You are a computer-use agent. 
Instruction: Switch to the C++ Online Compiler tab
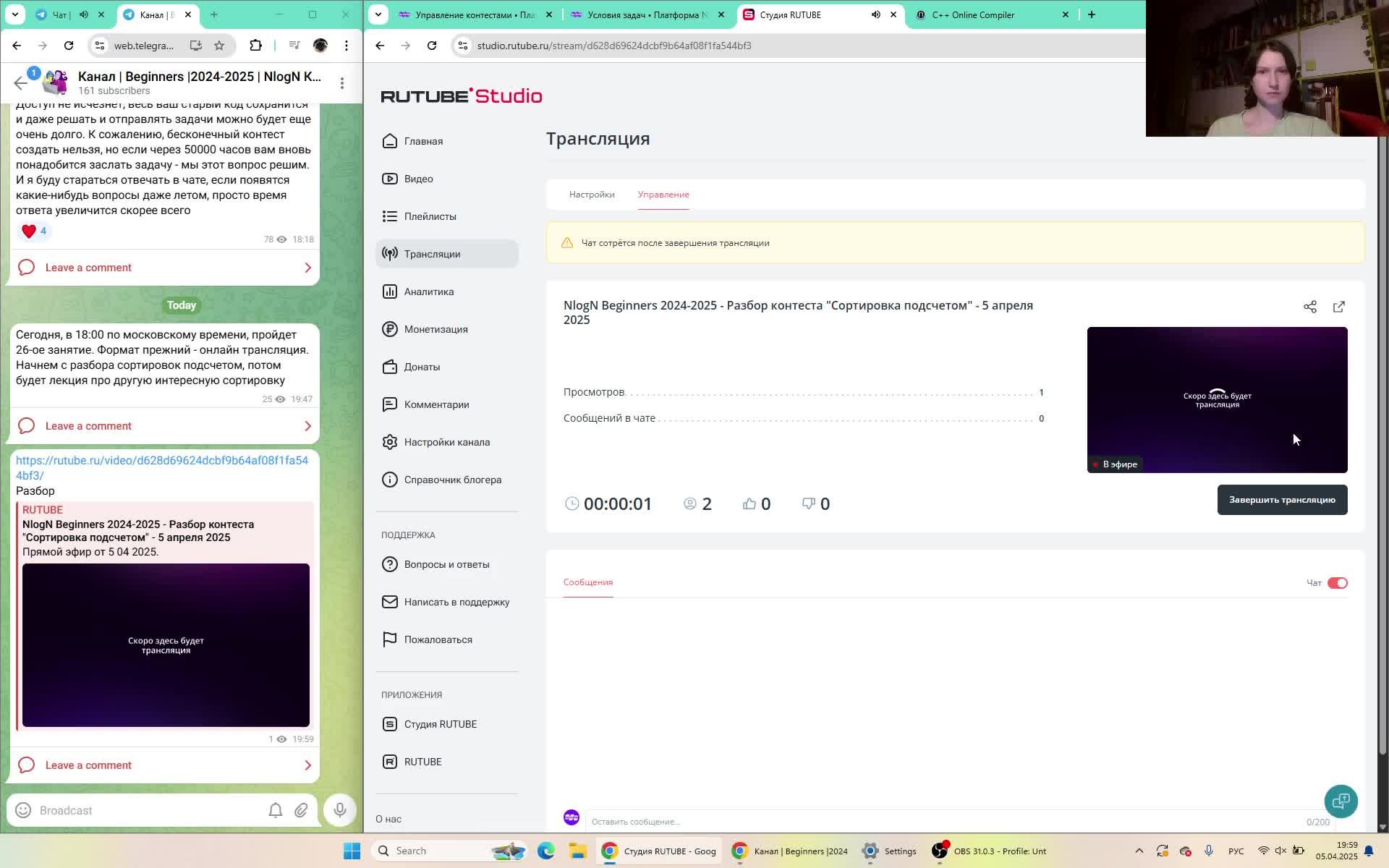coord(973,14)
